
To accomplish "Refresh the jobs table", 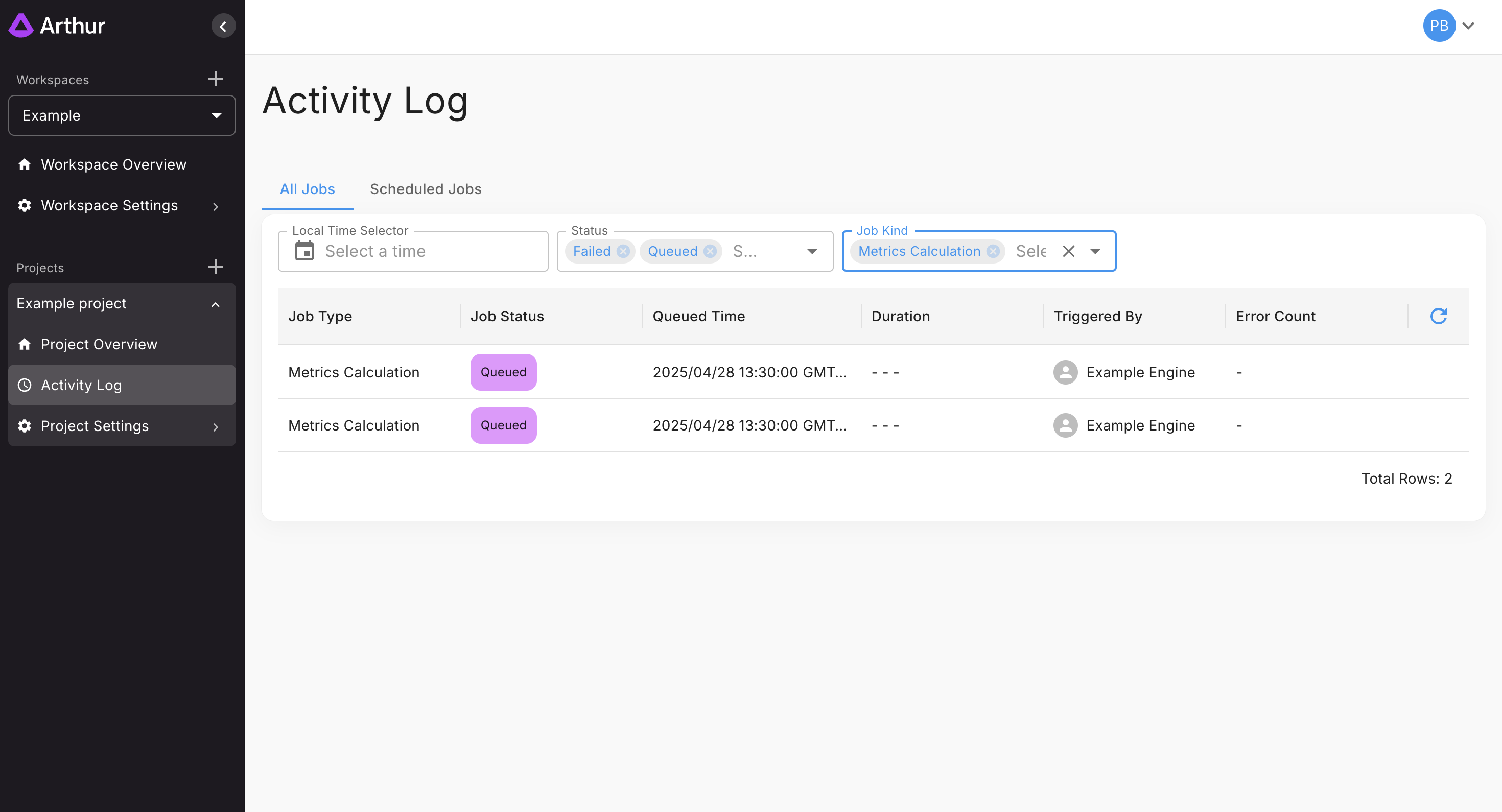I will [1438, 316].
